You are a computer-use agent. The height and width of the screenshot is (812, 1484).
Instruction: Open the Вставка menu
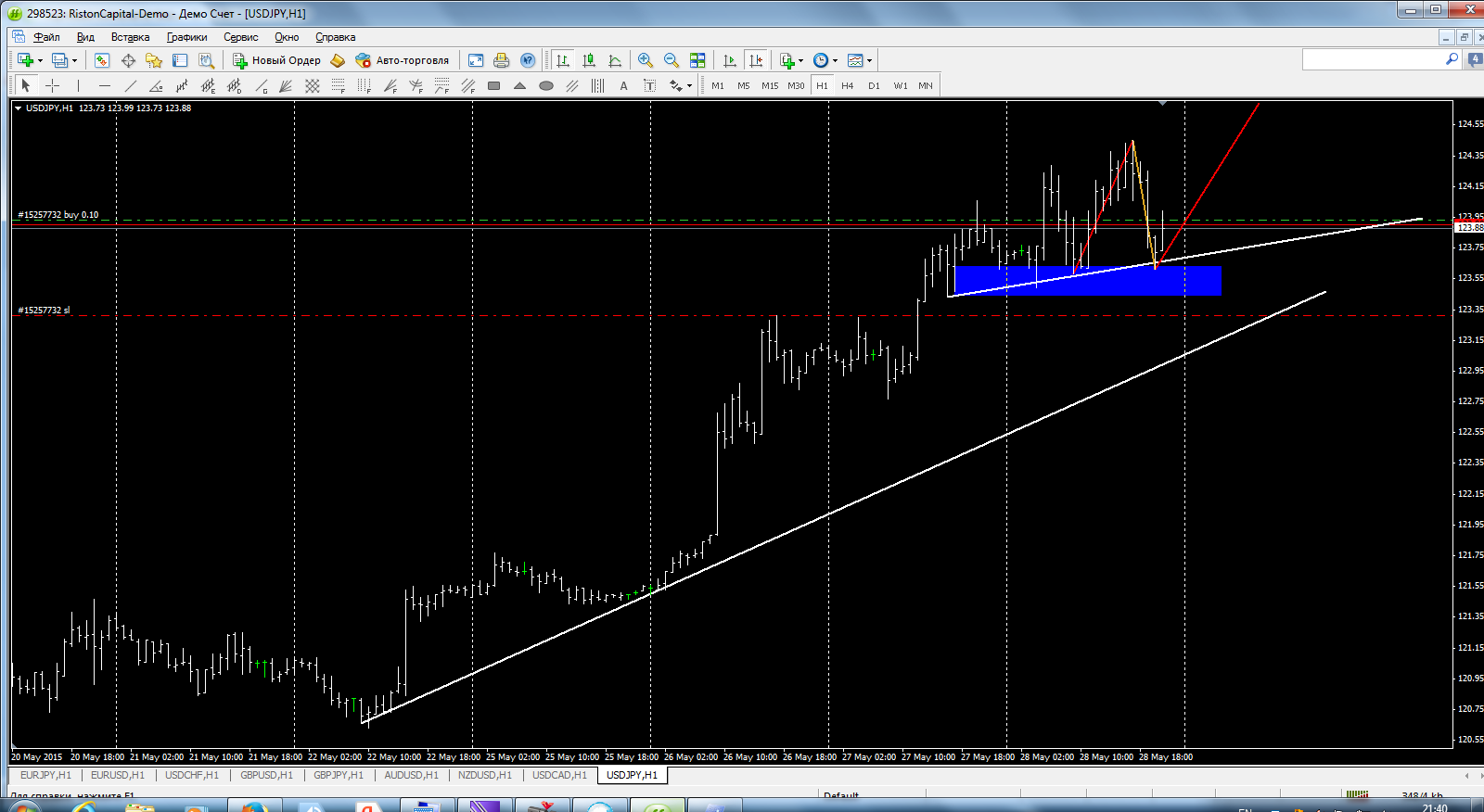pos(130,37)
